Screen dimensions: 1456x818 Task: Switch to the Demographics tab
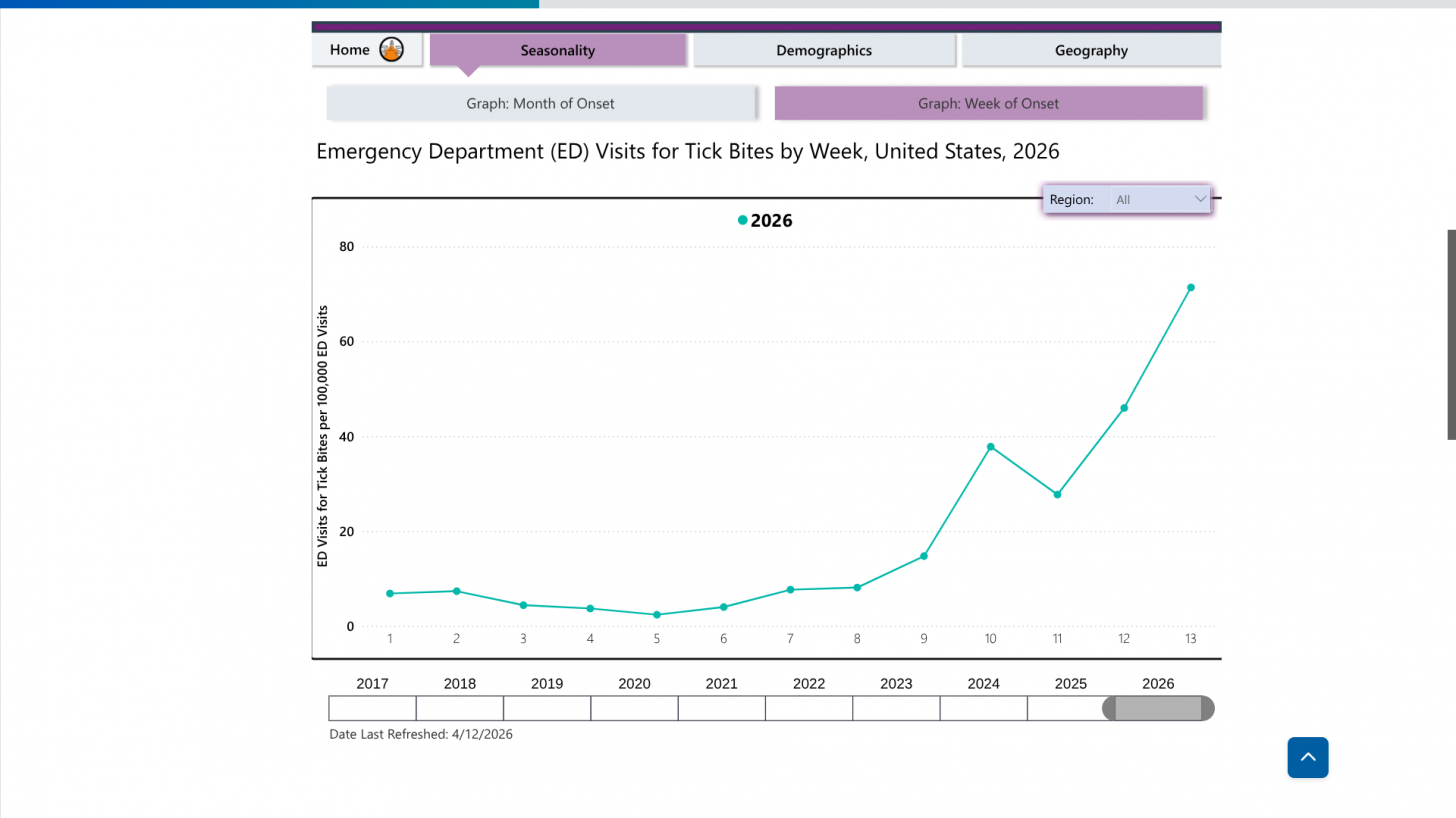(x=823, y=50)
